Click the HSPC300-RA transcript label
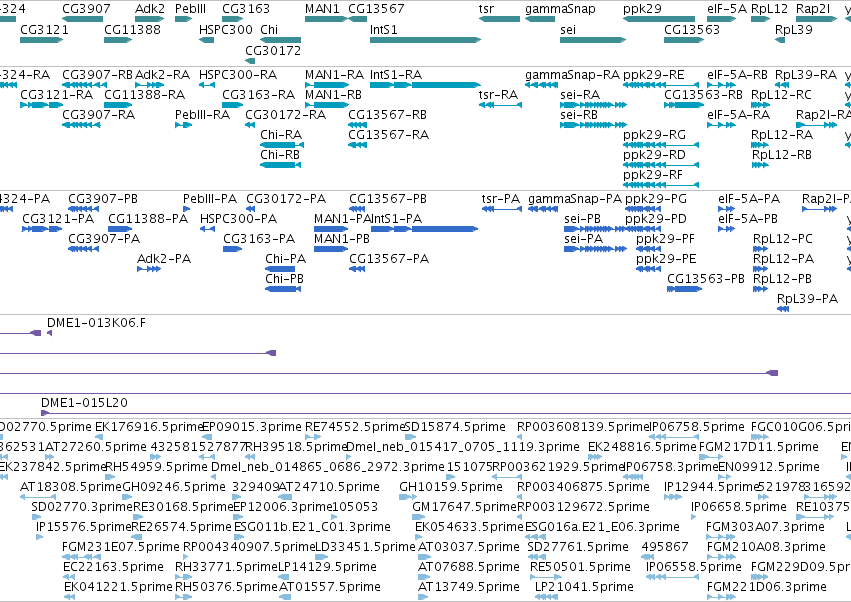Image resolution: width=851 pixels, height=602 pixels. 238,74
